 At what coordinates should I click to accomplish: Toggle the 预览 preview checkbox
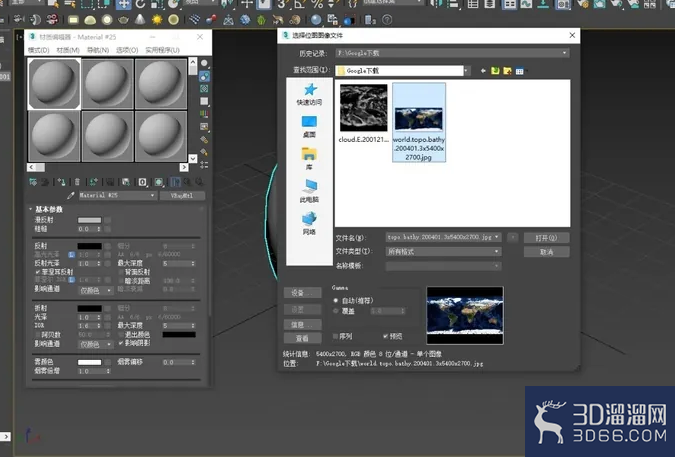385,336
